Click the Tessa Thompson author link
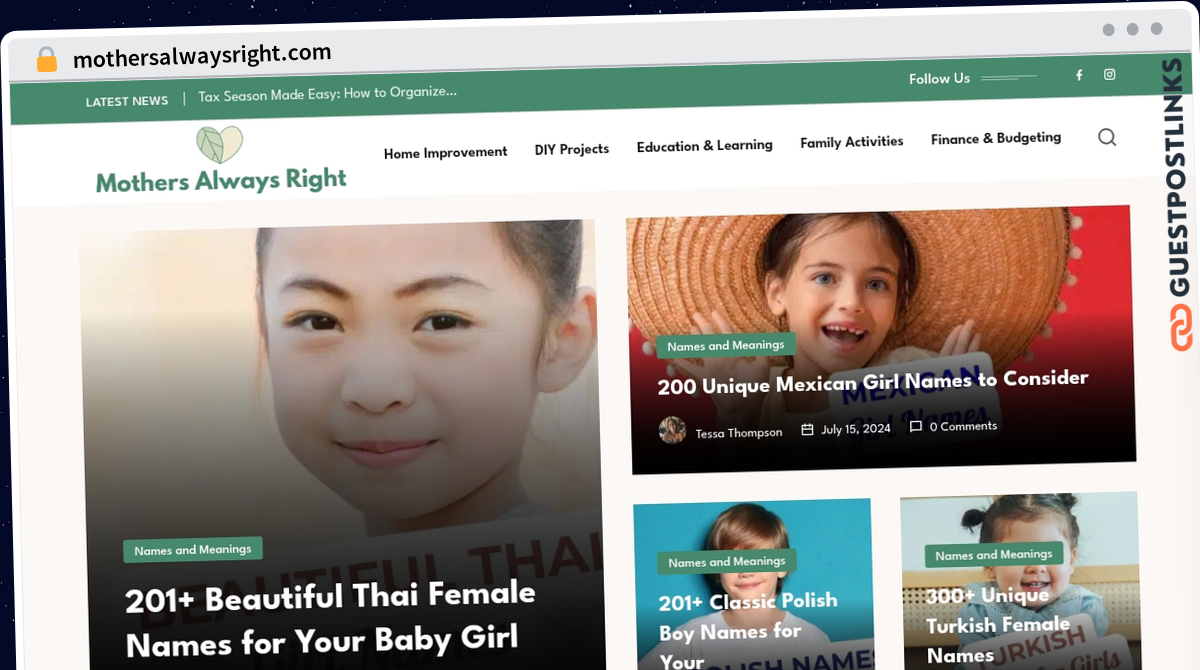1200x670 pixels. click(x=739, y=433)
